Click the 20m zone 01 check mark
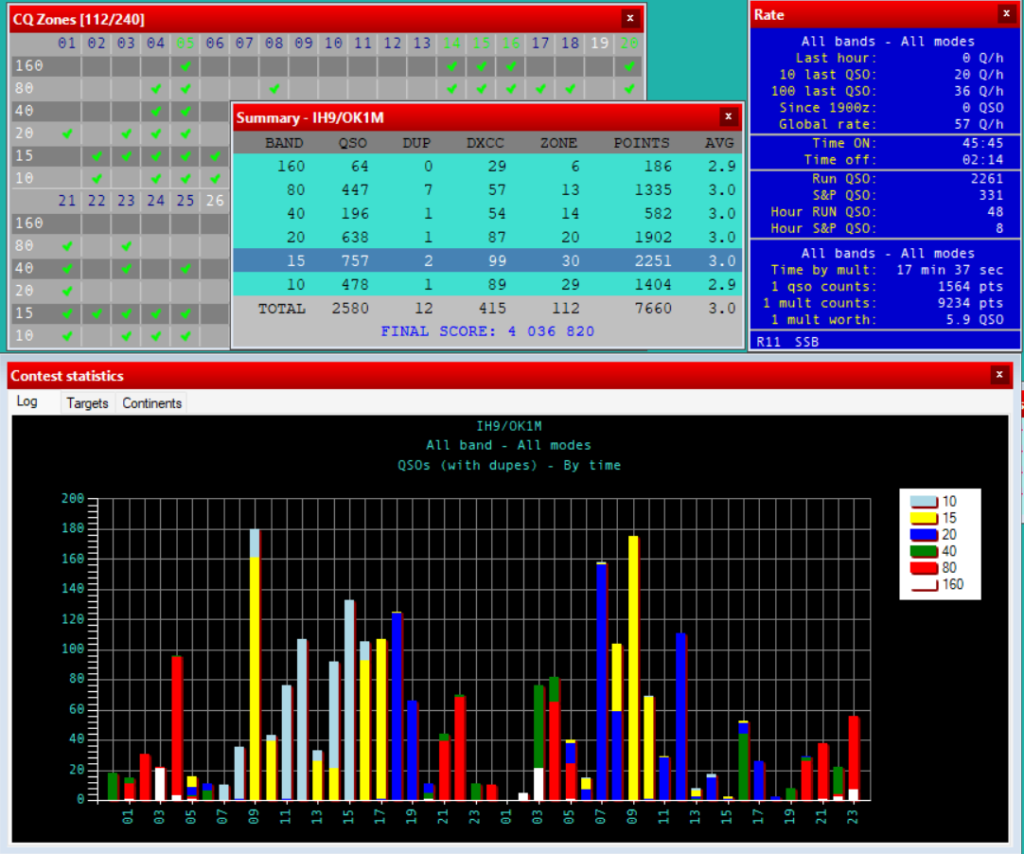This screenshot has width=1024, height=854. coord(67,133)
